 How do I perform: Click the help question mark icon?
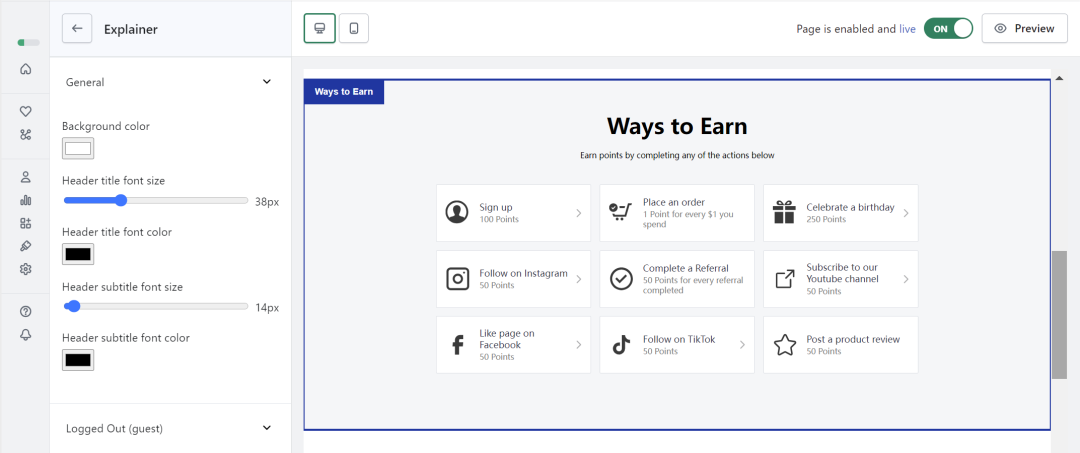[26, 312]
